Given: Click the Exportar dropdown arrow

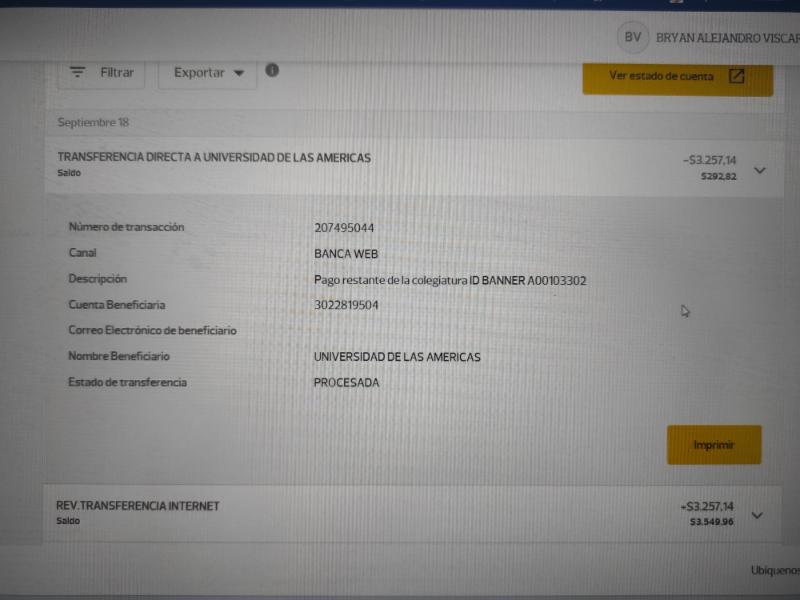Looking at the screenshot, I should pos(239,73).
